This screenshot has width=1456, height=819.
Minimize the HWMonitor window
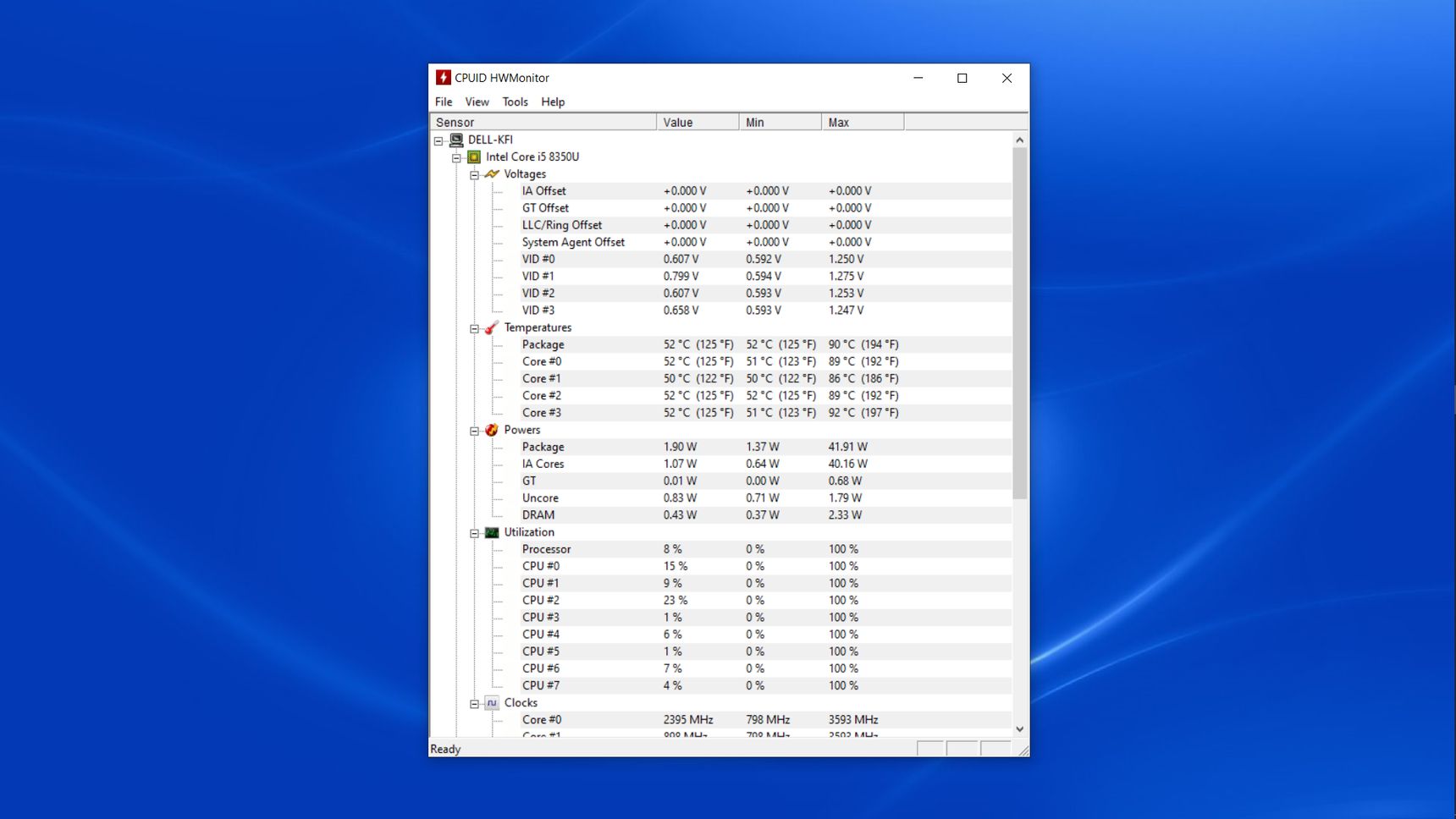(x=918, y=78)
